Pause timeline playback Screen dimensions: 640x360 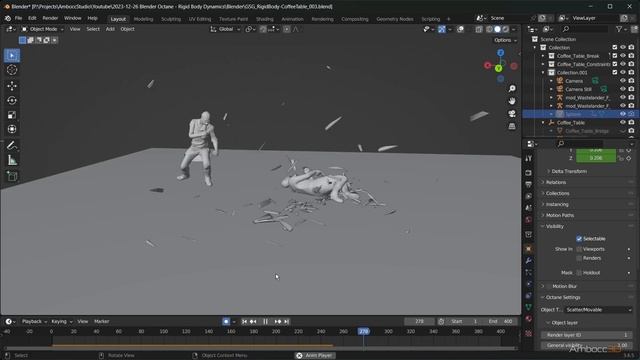point(265,322)
